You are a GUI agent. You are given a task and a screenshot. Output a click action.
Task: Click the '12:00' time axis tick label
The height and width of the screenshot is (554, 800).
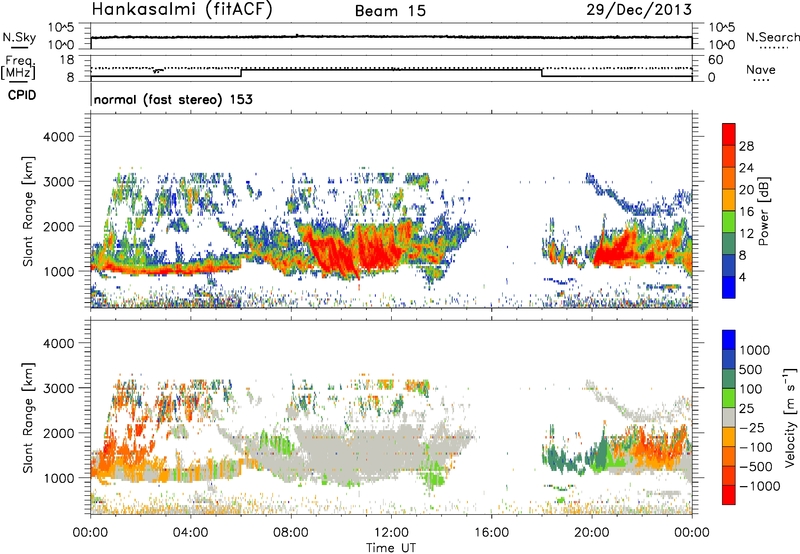(x=391, y=533)
